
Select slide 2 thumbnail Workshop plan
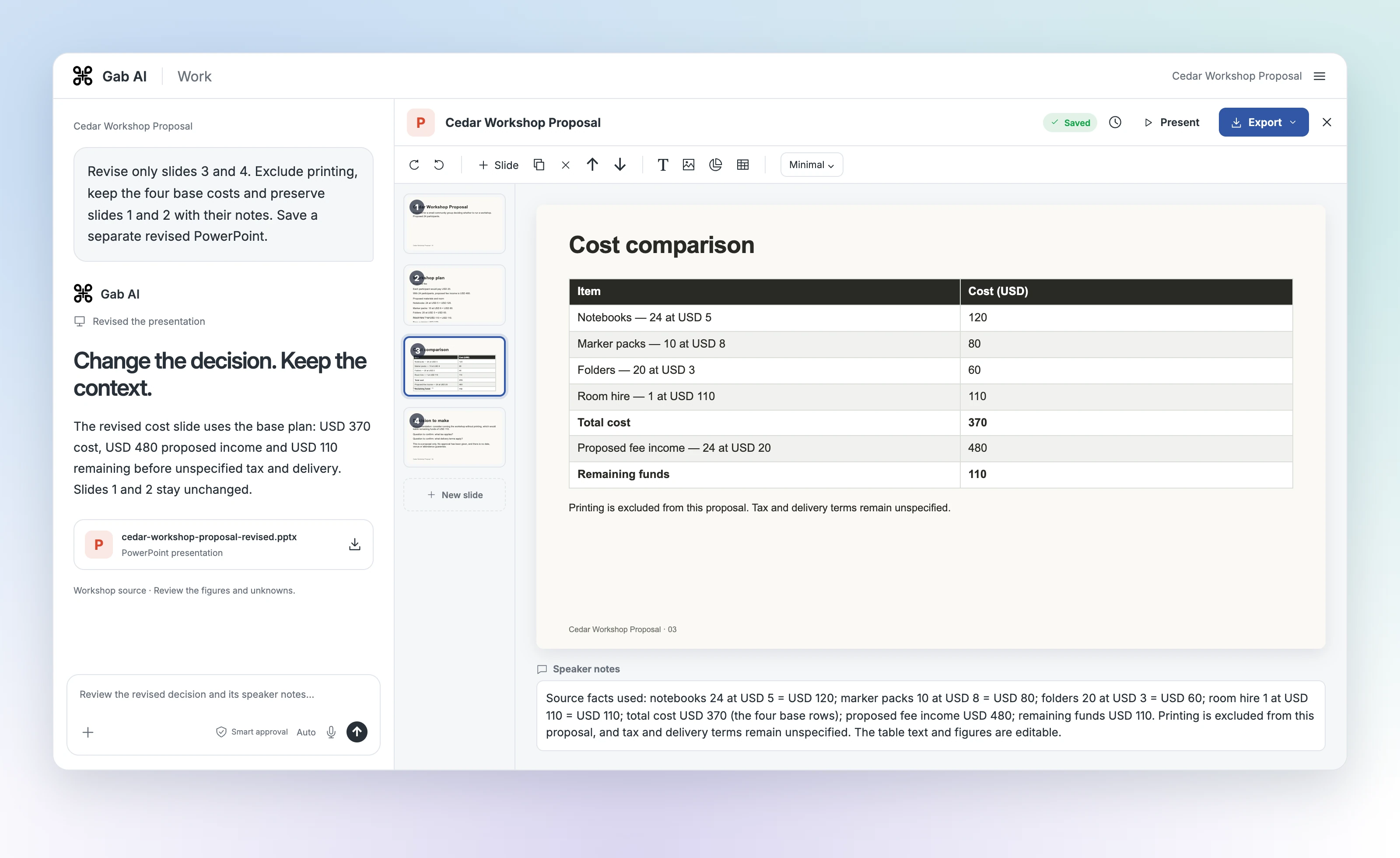[455, 295]
